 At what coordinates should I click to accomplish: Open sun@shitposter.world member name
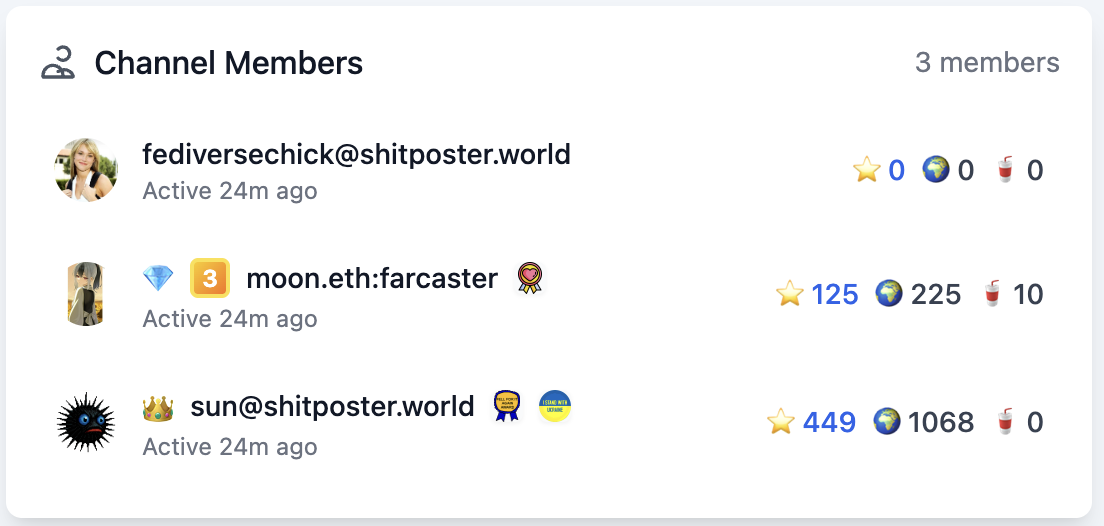tap(332, 407)
